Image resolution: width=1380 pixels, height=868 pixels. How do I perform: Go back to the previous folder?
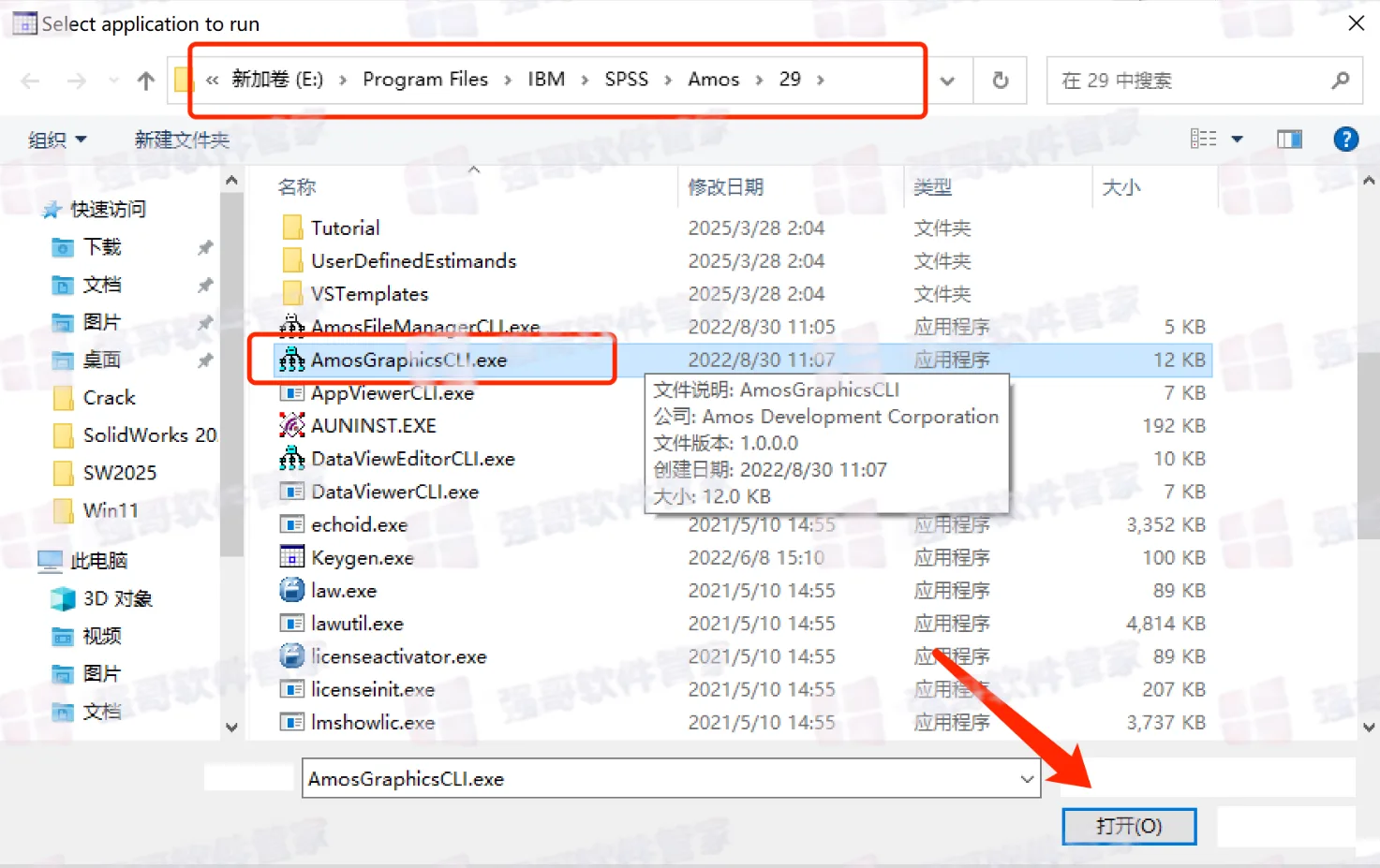(30, 81)
